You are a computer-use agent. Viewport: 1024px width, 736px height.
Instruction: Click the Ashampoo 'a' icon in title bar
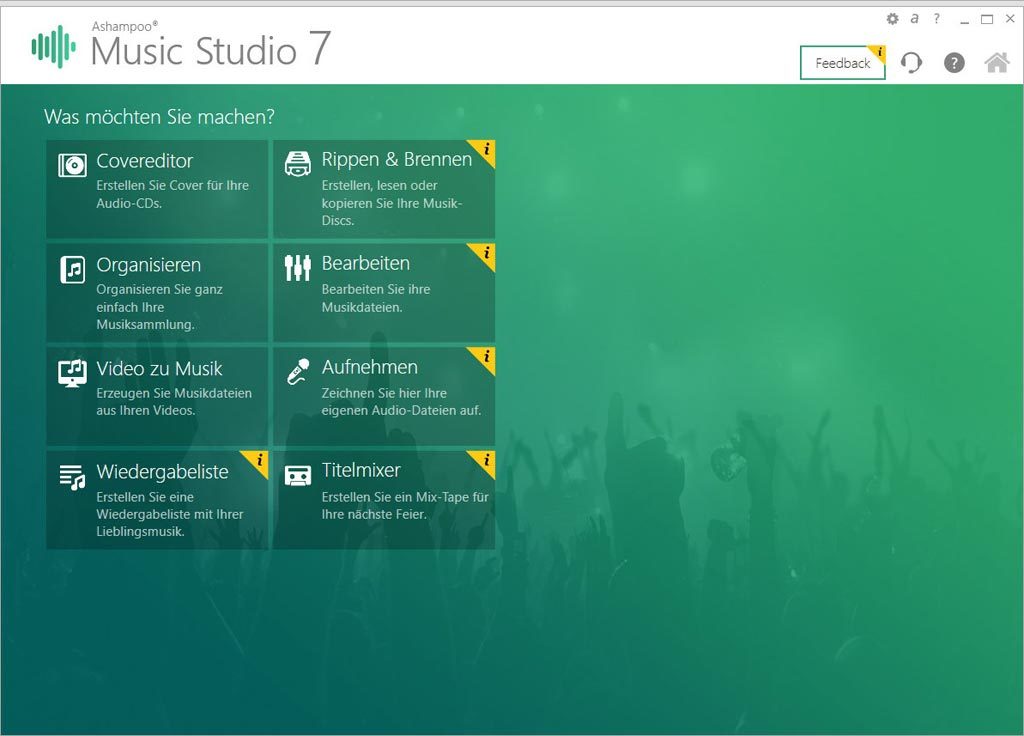(x=914, y=18)
